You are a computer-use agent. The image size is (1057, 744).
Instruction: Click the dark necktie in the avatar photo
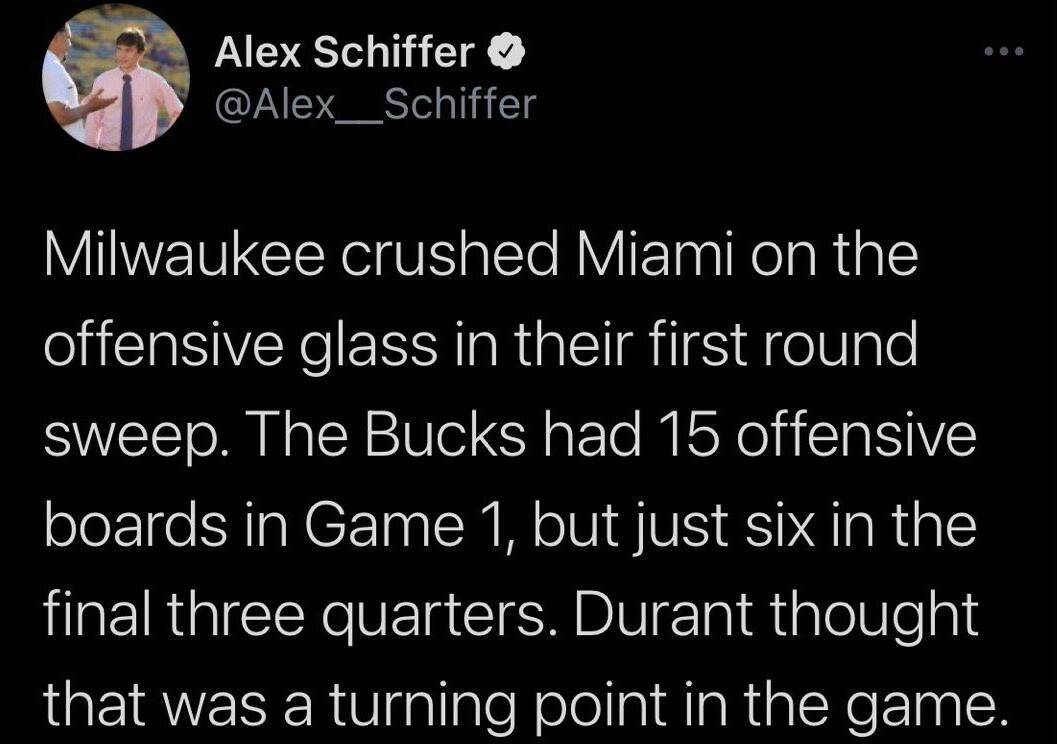[127, 113]
